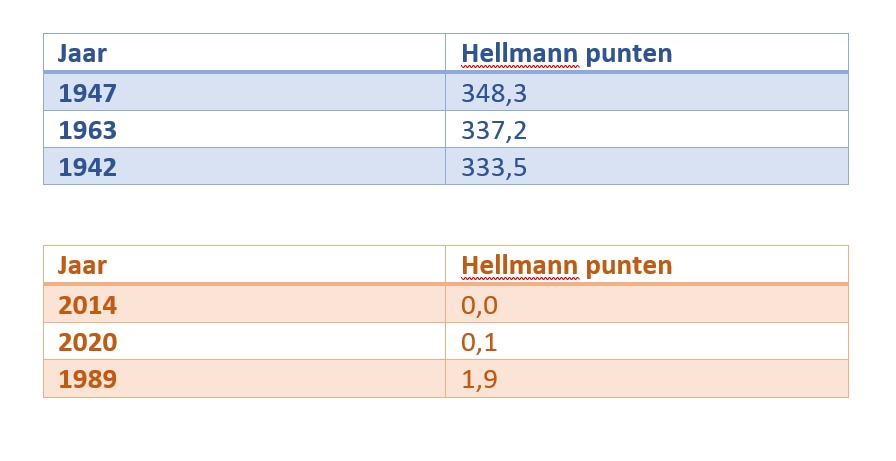The width and height of the screenshot is (896, 461).
Task: Place cursor in the 0,1 cell
Action: (479, 342)
